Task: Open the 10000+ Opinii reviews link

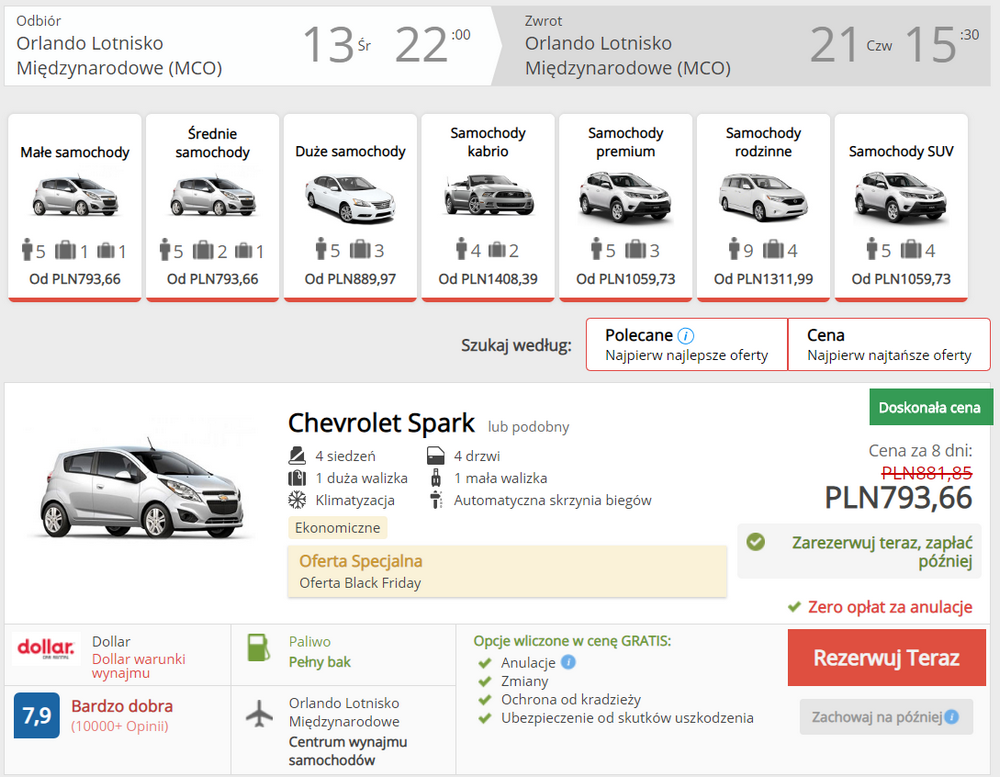Action: tap(118, 726)
